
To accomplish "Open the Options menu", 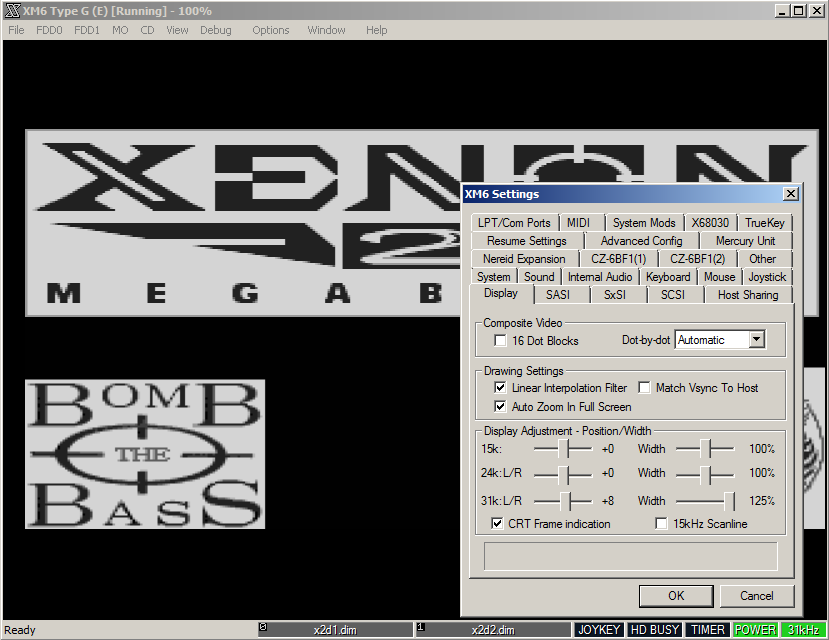I will pyautogui.click(x=271, y=30).
